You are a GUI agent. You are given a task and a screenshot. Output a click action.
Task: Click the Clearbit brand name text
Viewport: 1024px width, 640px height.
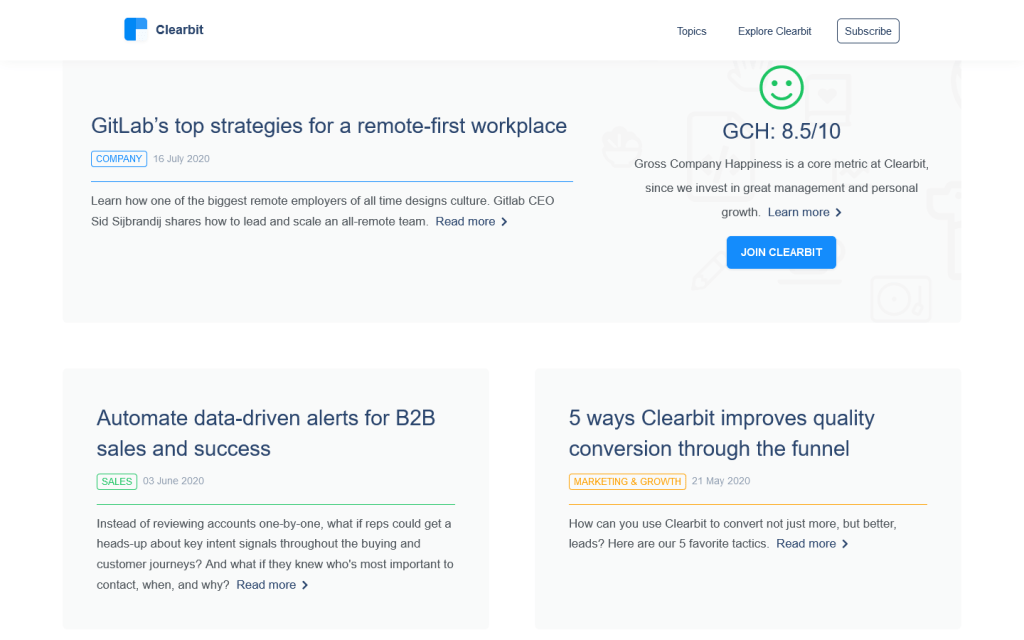180,30
